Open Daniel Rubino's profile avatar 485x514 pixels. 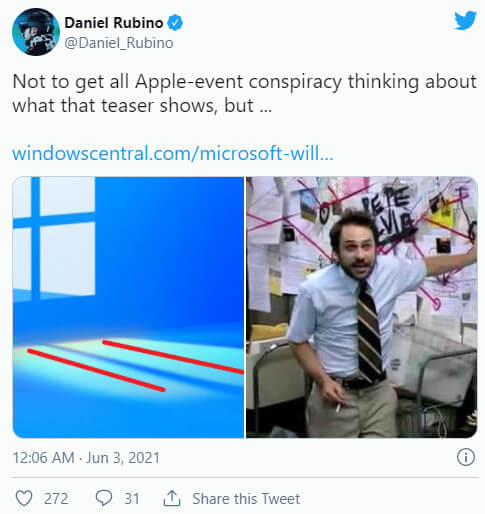(36, 32)
